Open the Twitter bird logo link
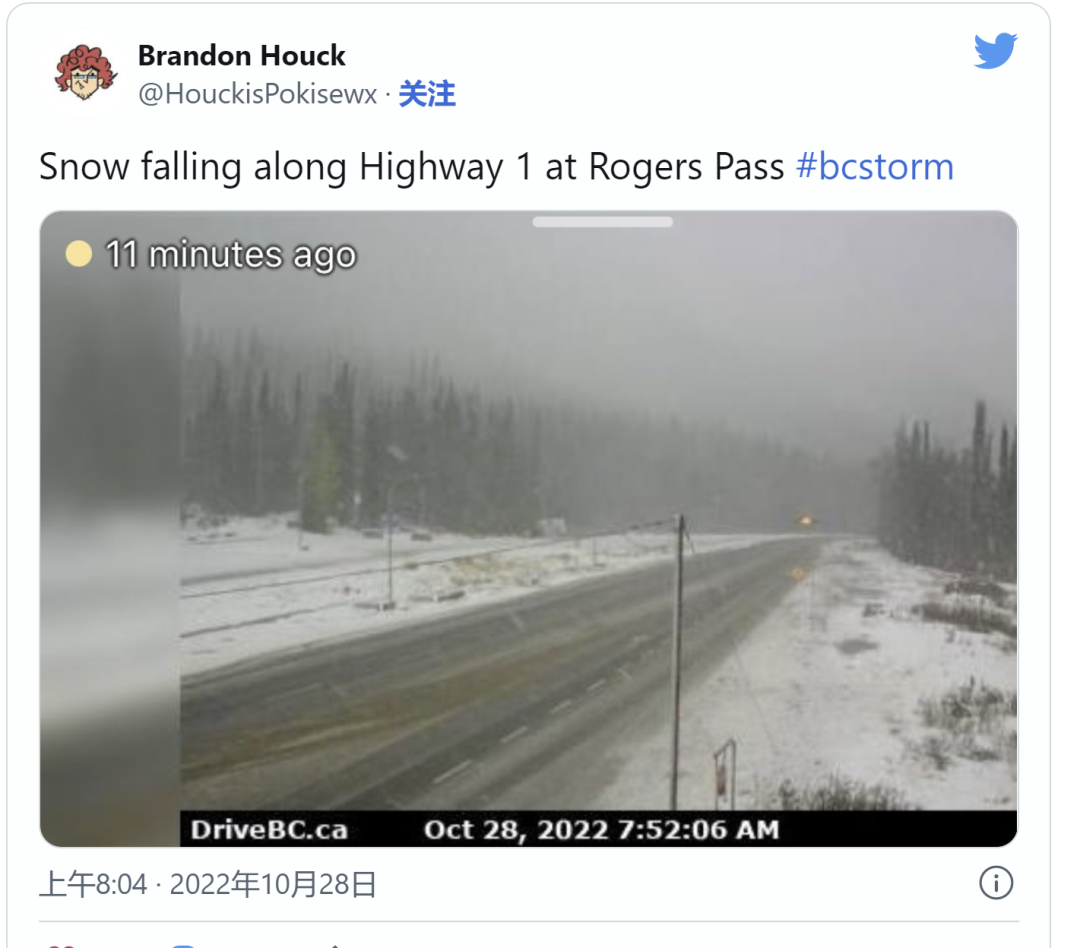This screenshot has height=948, width=1080. click(x=995, y=50)
